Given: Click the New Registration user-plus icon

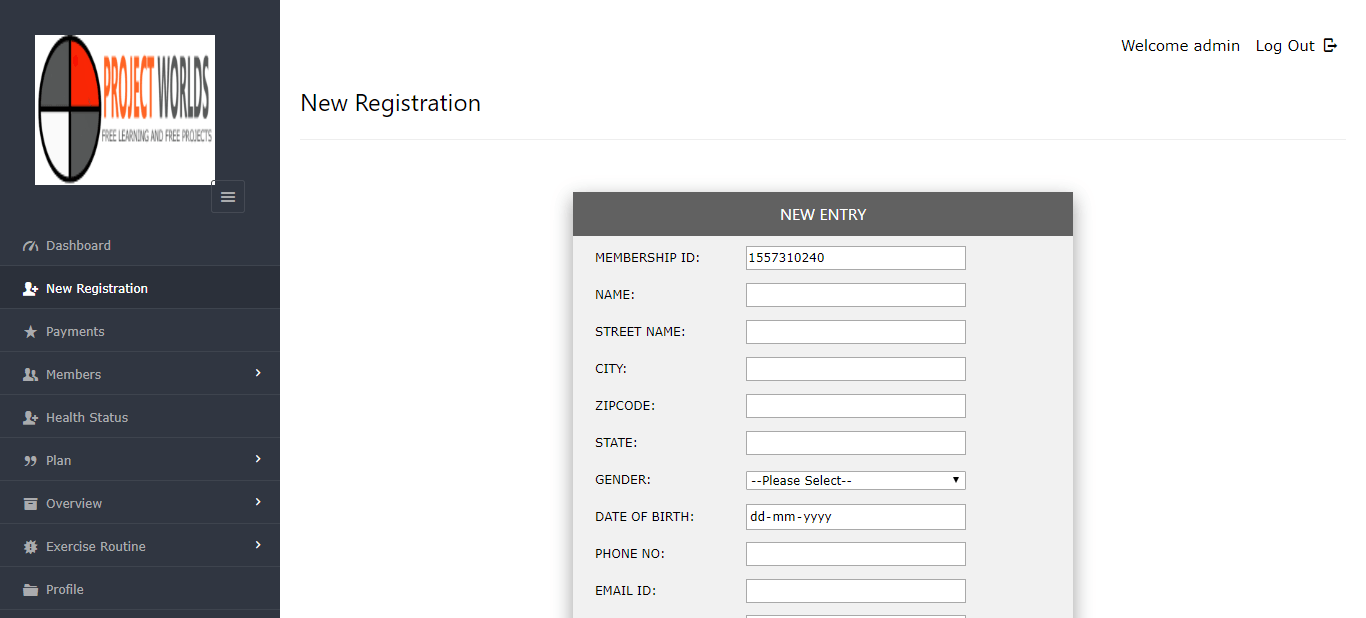Looking at the screenshot, I should point(30,289).
